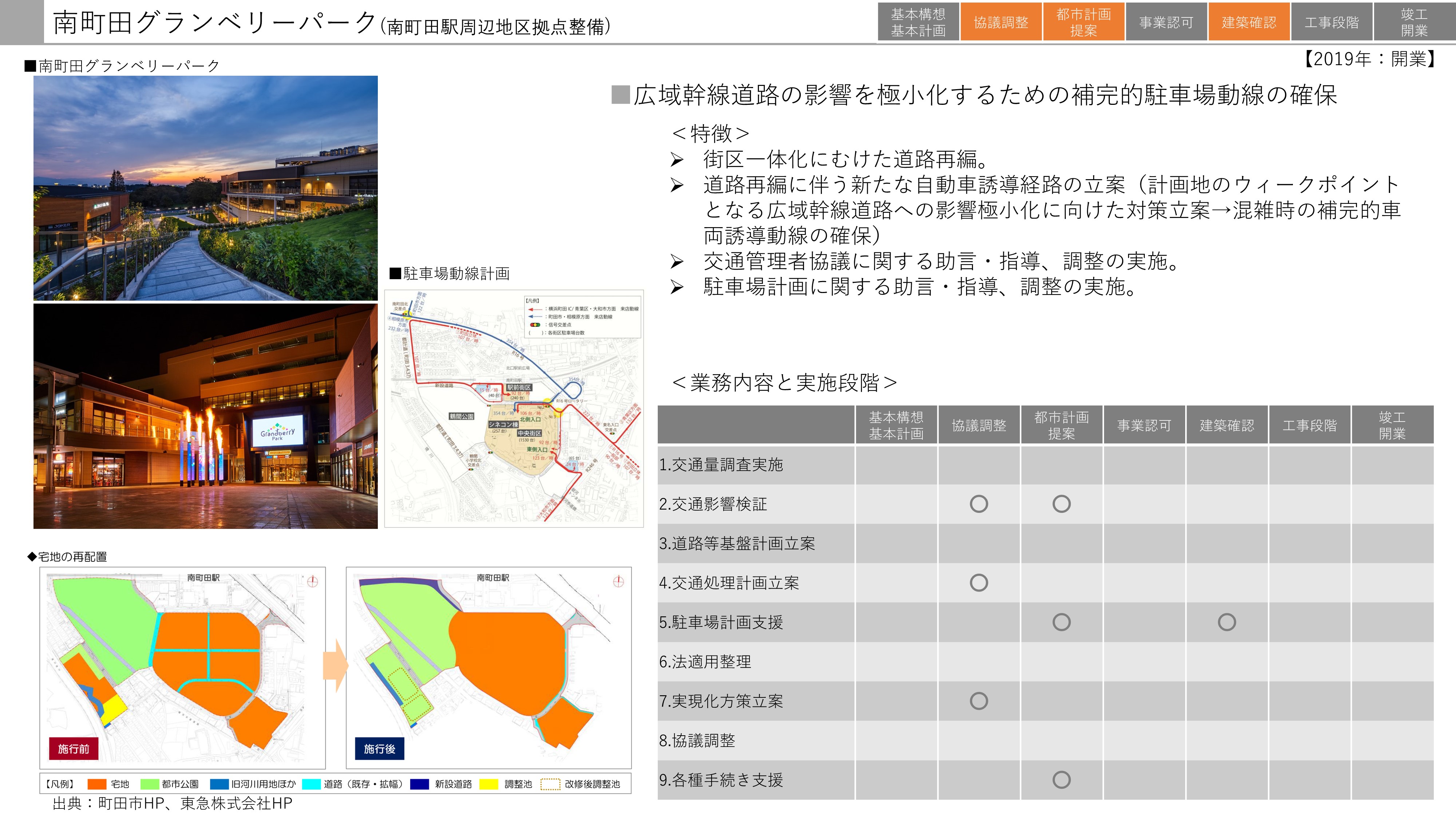Screen dimensions: 1456x819
Task: Open the twilight stairway photo of Grandberry Park
Action: click(205, 188)
